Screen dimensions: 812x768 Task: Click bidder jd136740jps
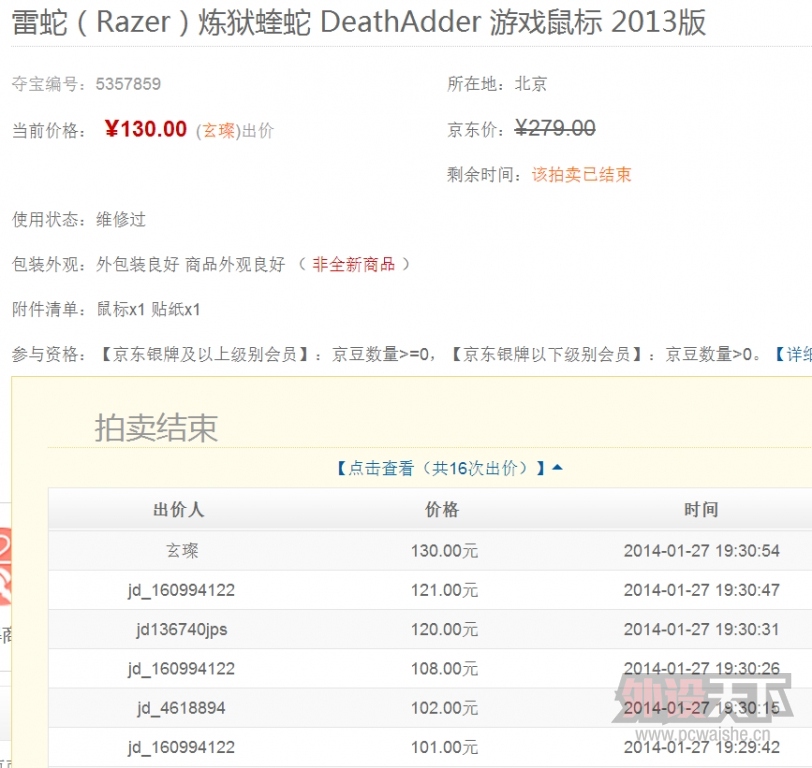[182, 629]
